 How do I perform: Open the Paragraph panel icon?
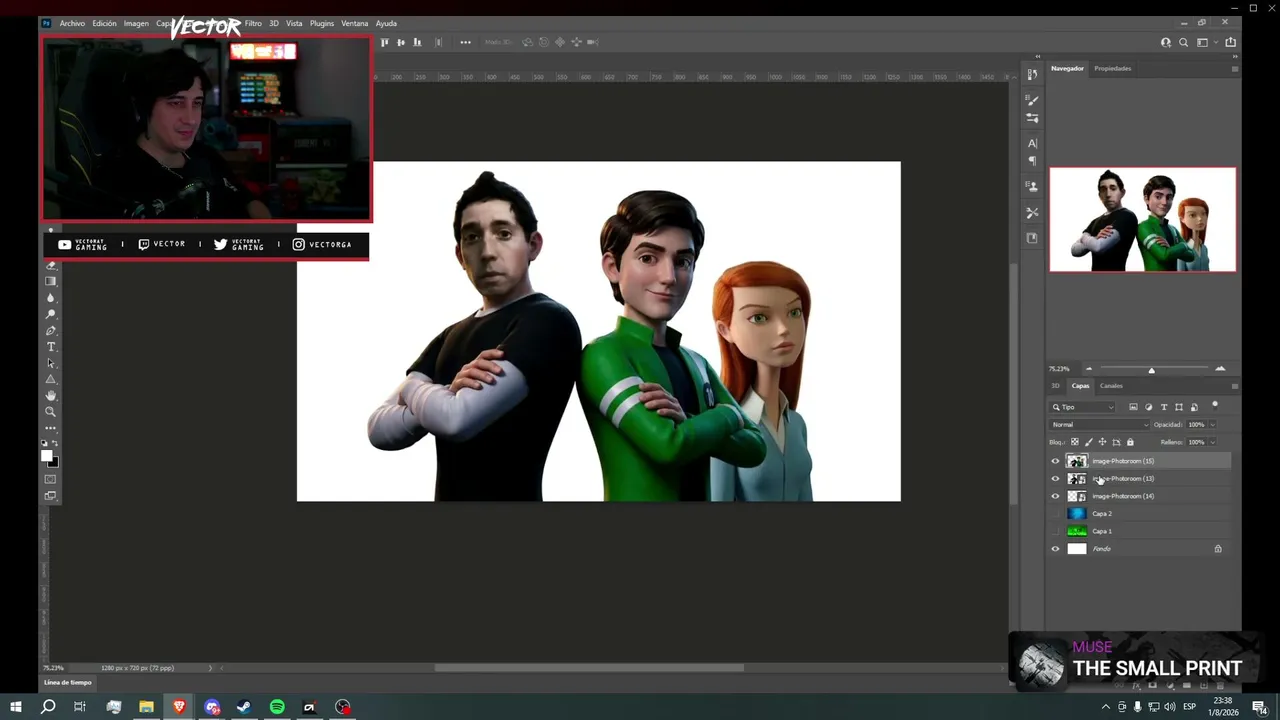[1033, 161]
